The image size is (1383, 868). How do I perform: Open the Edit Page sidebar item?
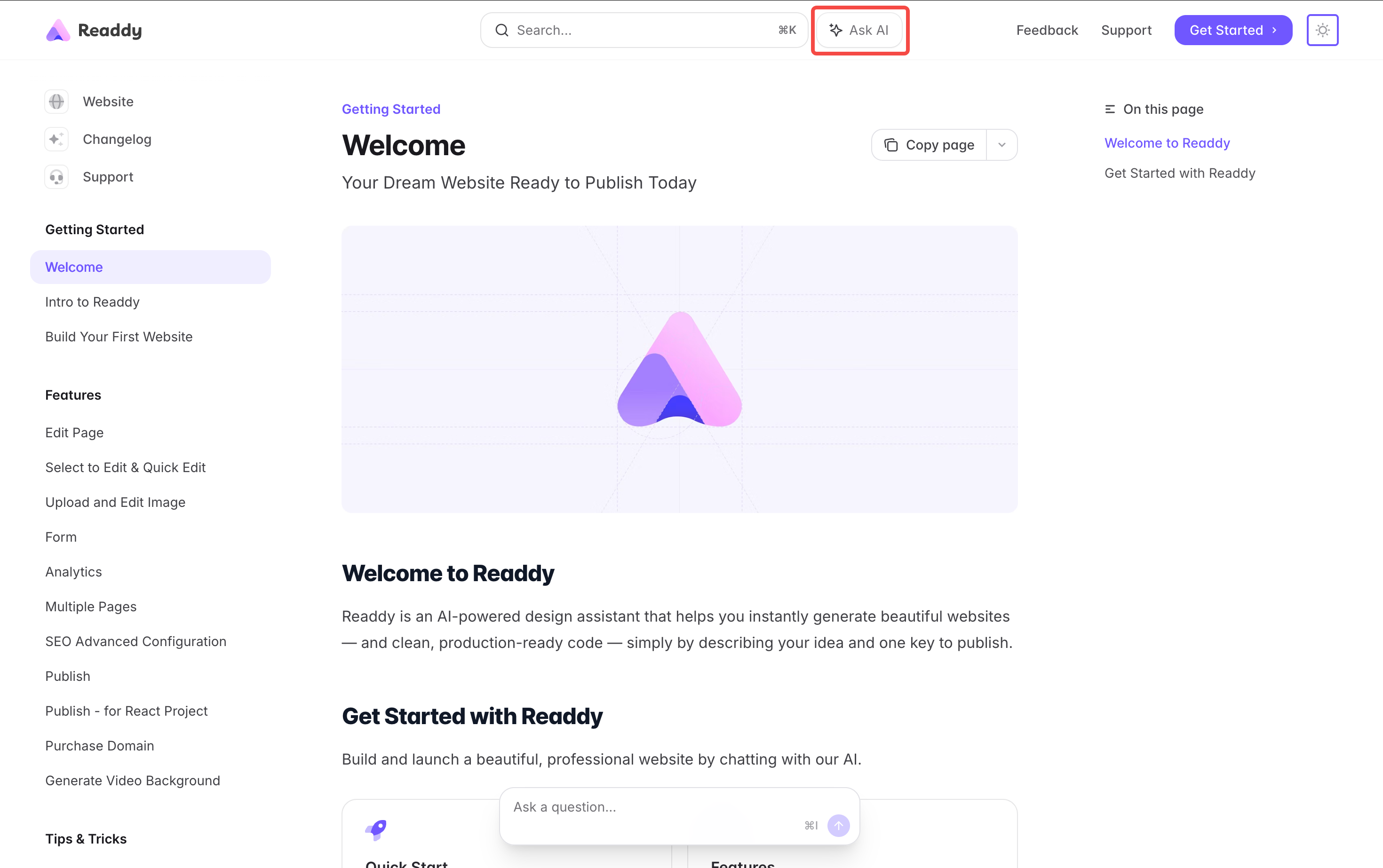pyautogui.click(x=75, y=432)
